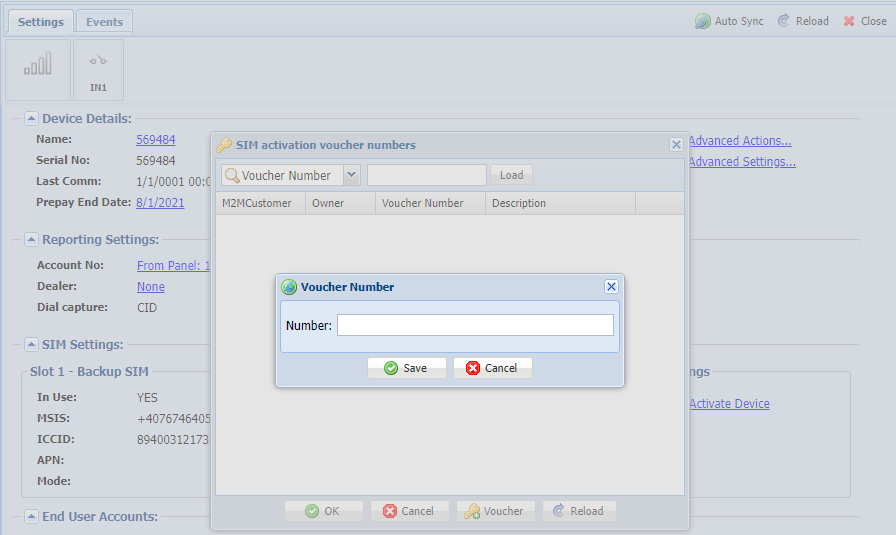896x535 pixels.
Task: Click Reload in SIM activation dialog
Action: tap(579, 511)
